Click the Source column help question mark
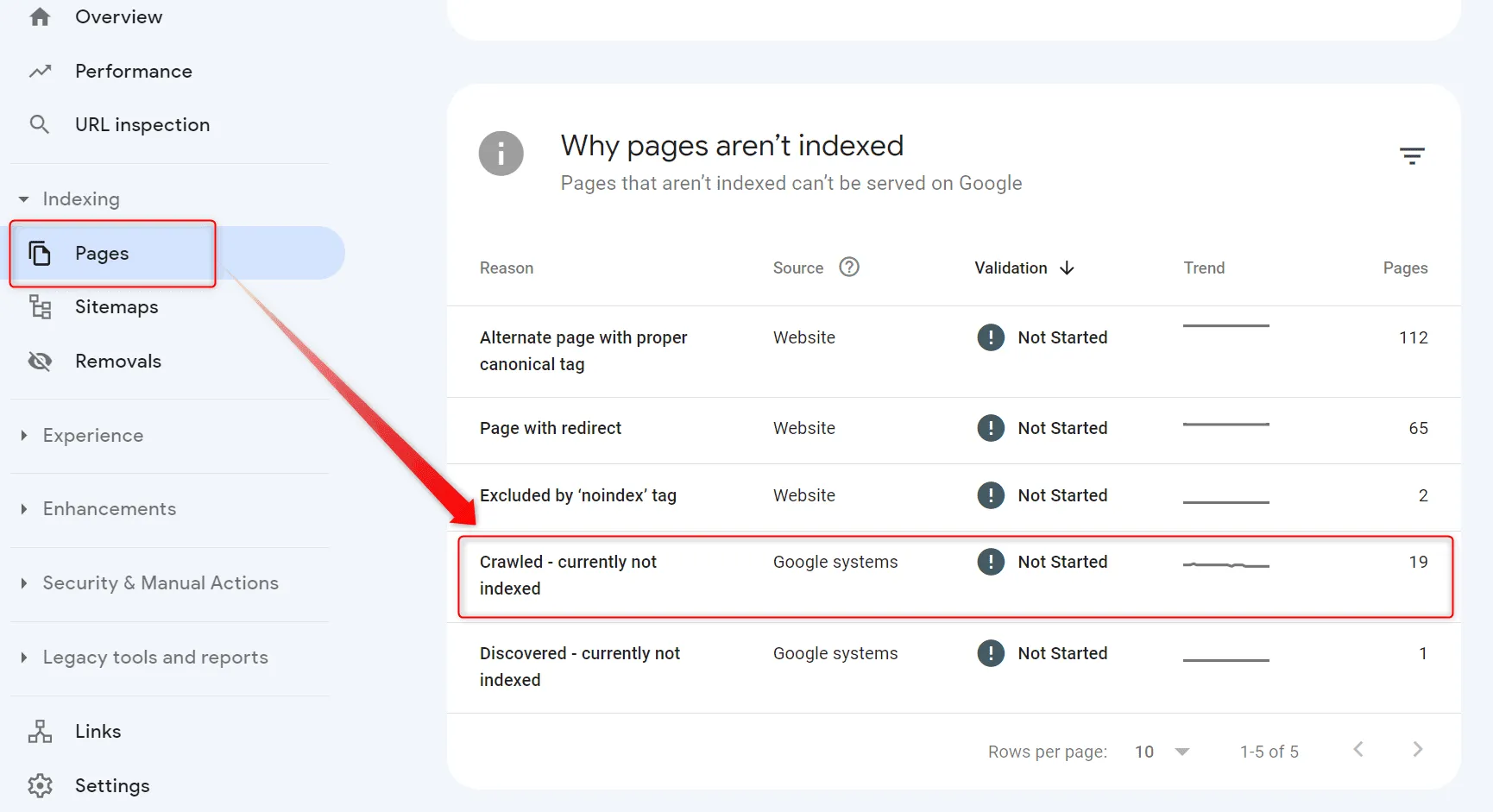Screen dimensions: 1493x812 click(849, 268)
